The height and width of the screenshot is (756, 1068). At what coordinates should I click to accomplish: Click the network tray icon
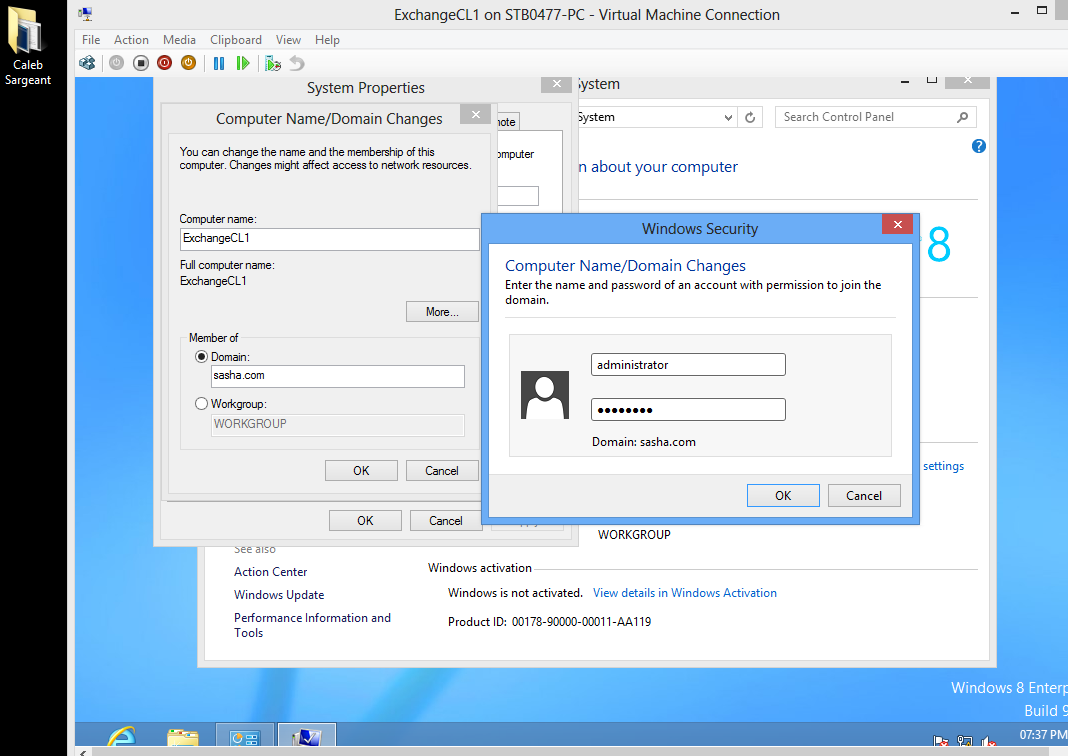pyautogui.click(x=964, y=741)
